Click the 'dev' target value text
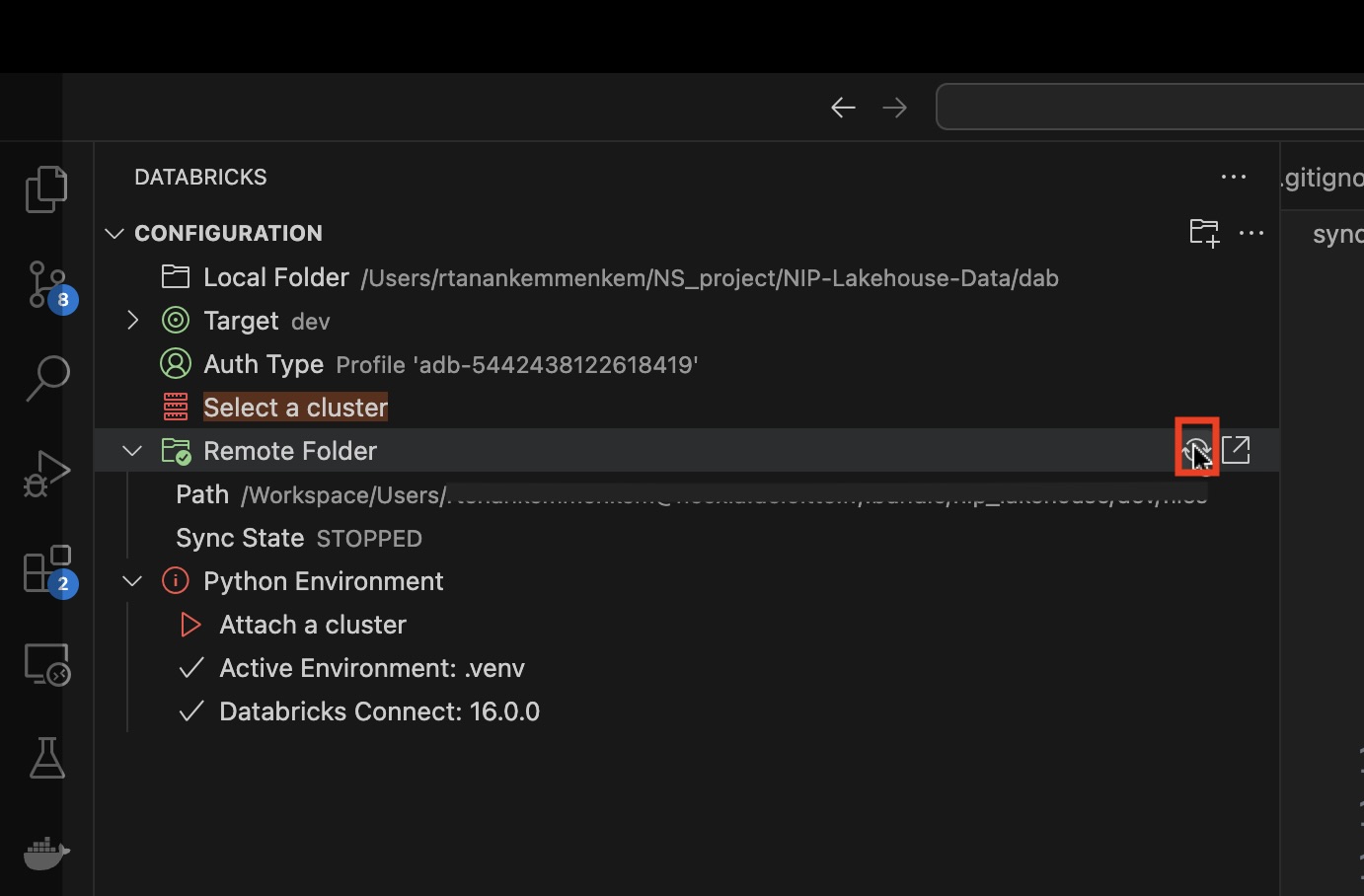The image size is (1364, 896). tap(311, 322)
